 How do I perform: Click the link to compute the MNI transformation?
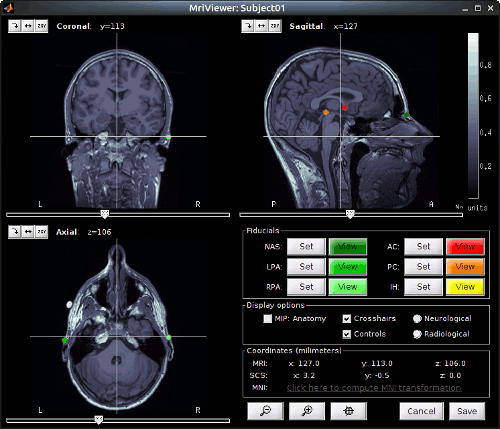click(374, 388)
